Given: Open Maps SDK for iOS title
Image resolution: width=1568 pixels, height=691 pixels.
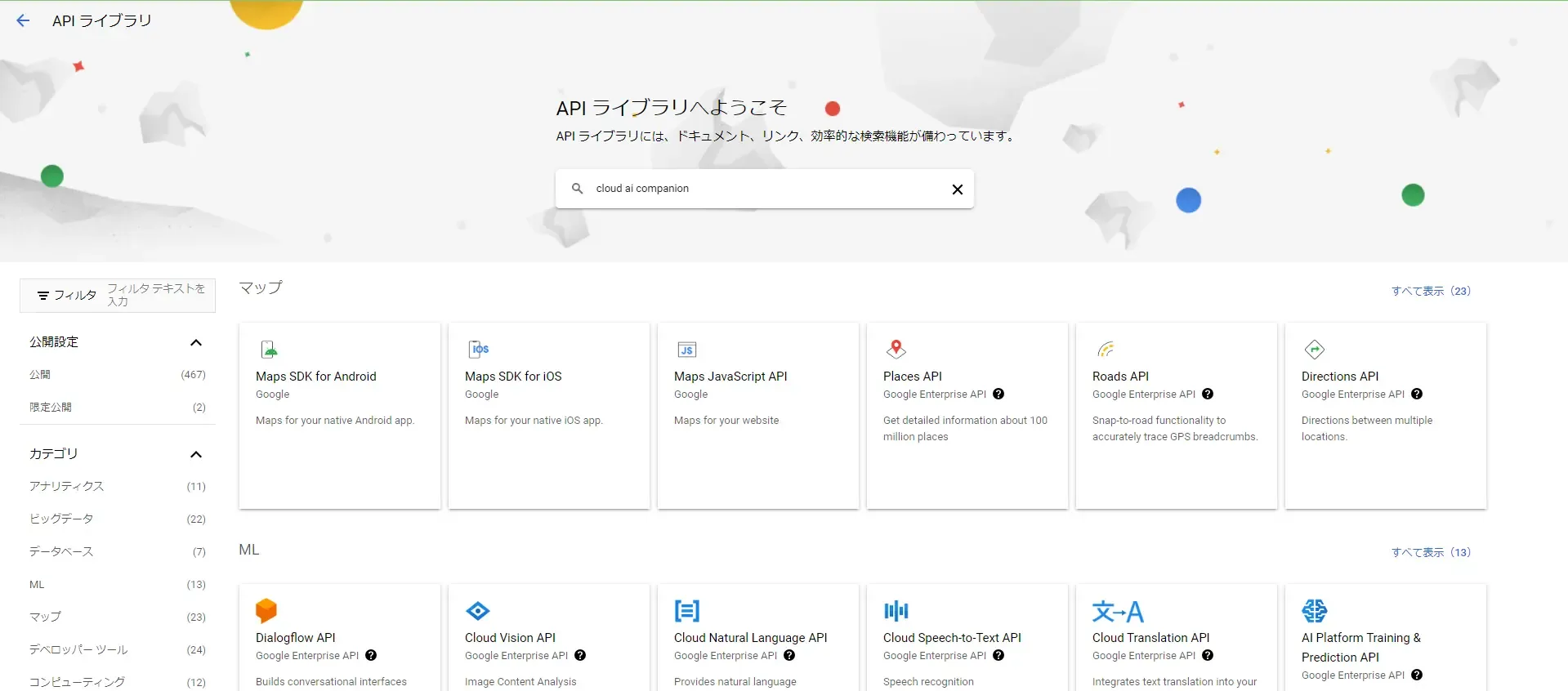Looking at the screenshot, I should coord(513,377).
